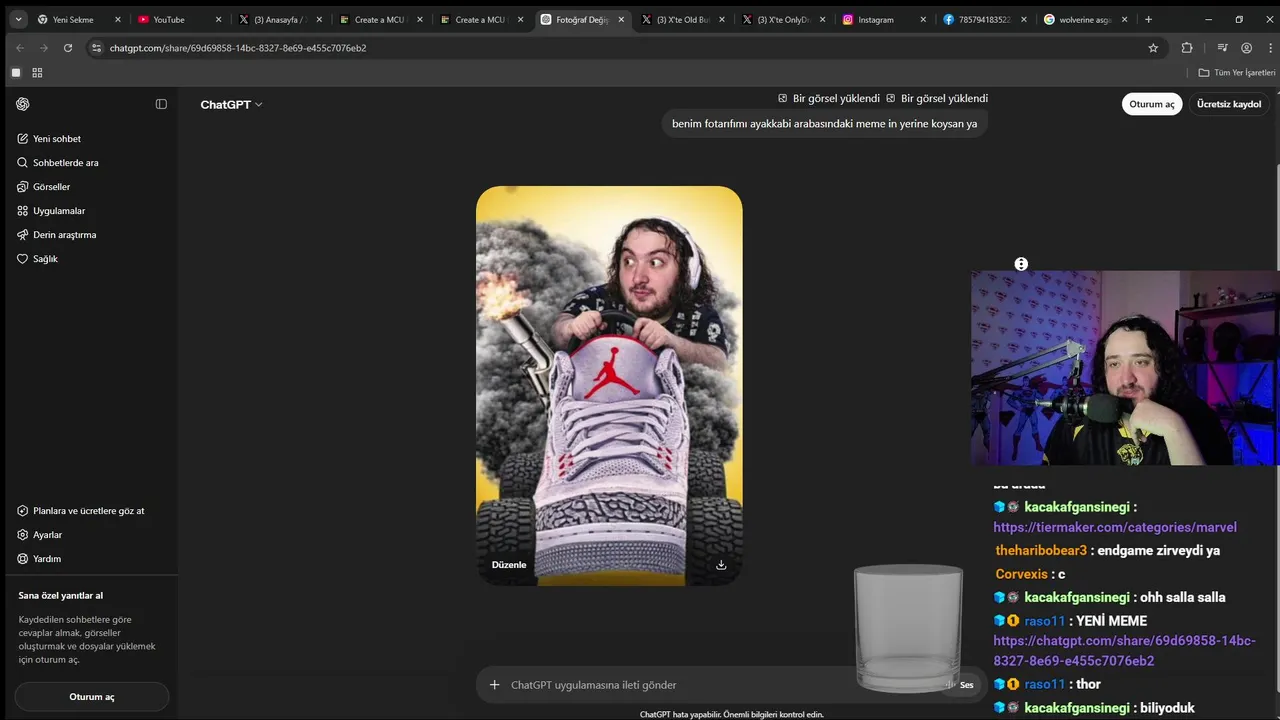Open Sohbetlerde ara search
Viewport: 1280px width, 720px height.
point(91,163)
